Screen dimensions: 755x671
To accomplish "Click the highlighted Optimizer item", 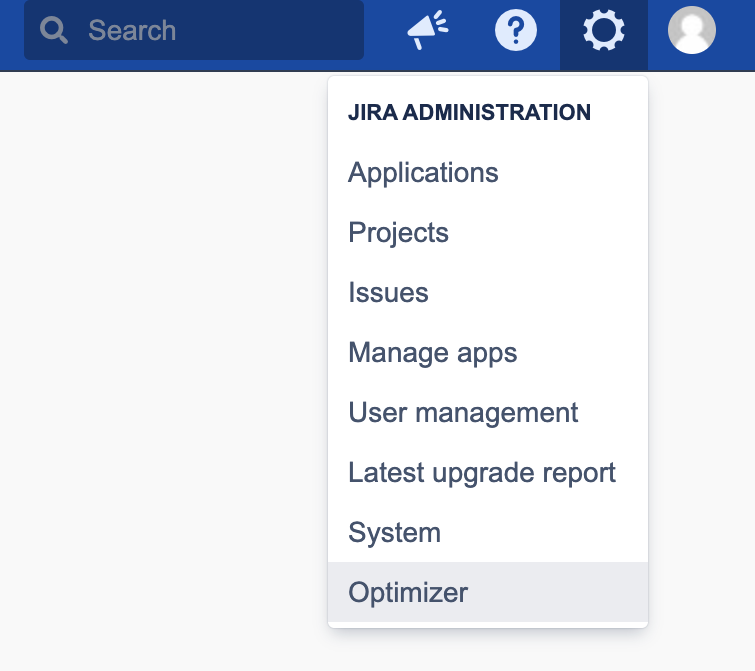I will pos(408,593).
